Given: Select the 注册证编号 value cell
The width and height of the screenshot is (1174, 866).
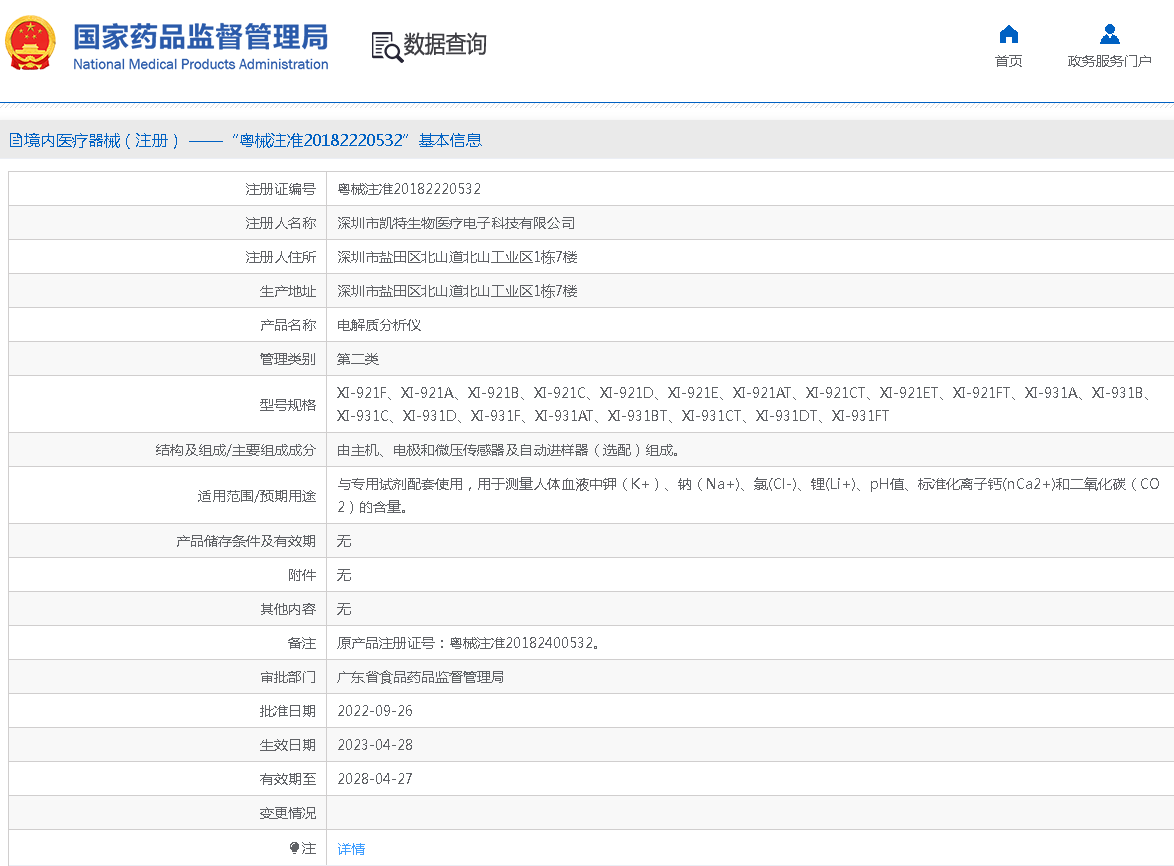Looking at the screenshot, I should pyautogui.click(x=408, y=188).
